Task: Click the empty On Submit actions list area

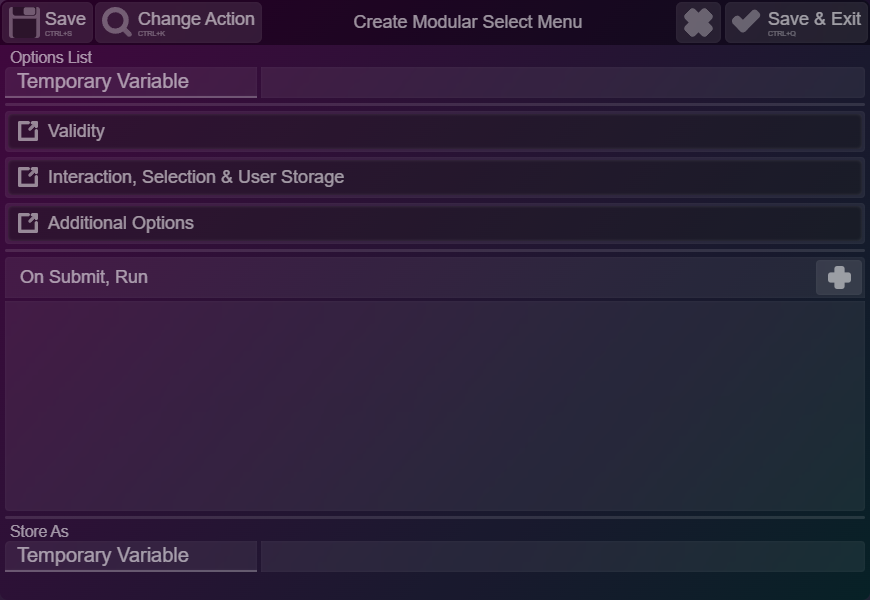Action: pyautogui.click(x=435, y=406)
